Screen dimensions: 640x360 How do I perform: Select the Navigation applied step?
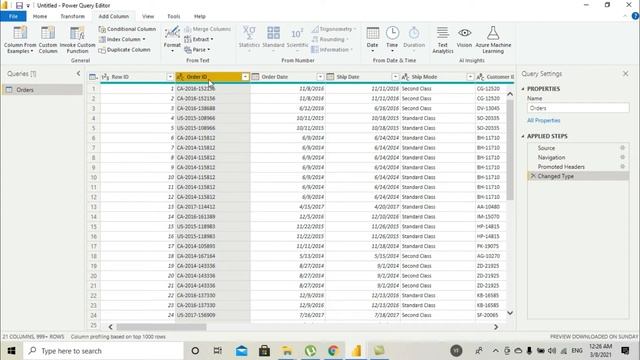(x=551, y=157)
